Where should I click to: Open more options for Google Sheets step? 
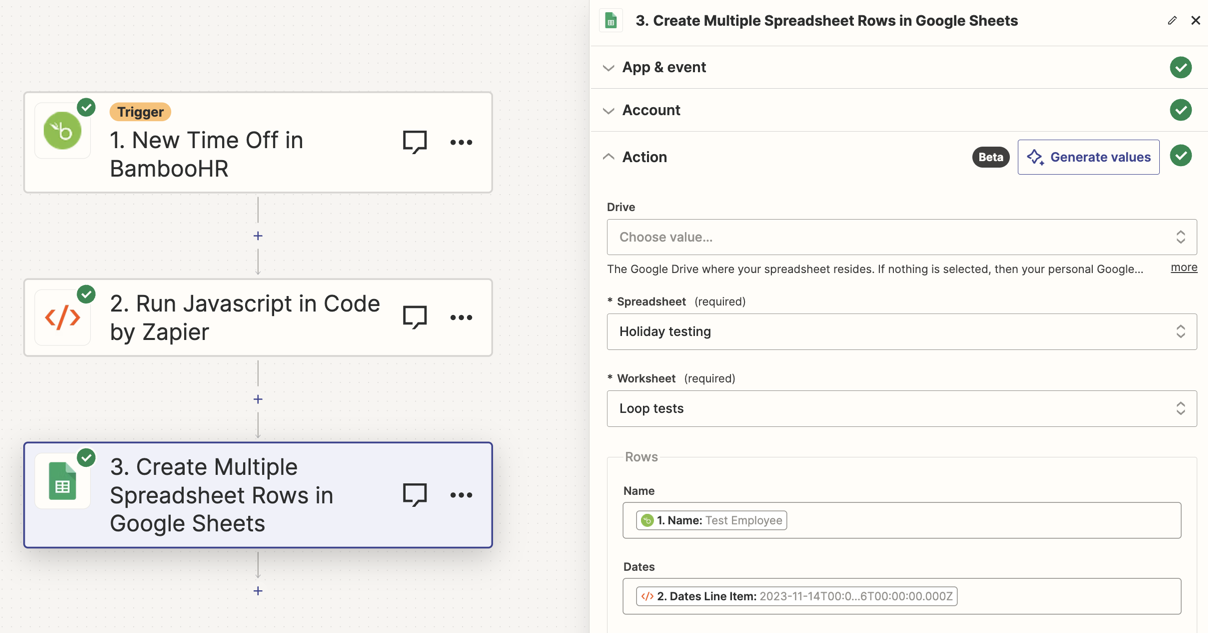coord(461,495)
